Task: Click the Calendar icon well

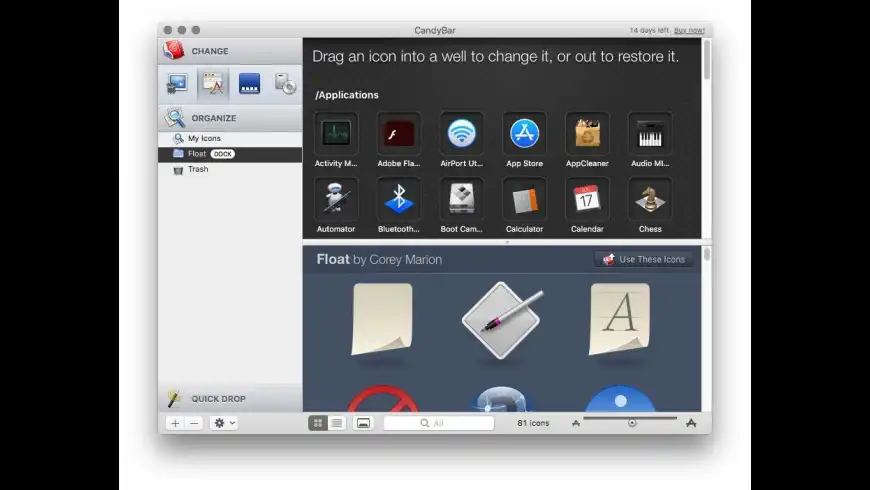Action: coord(587,199)
